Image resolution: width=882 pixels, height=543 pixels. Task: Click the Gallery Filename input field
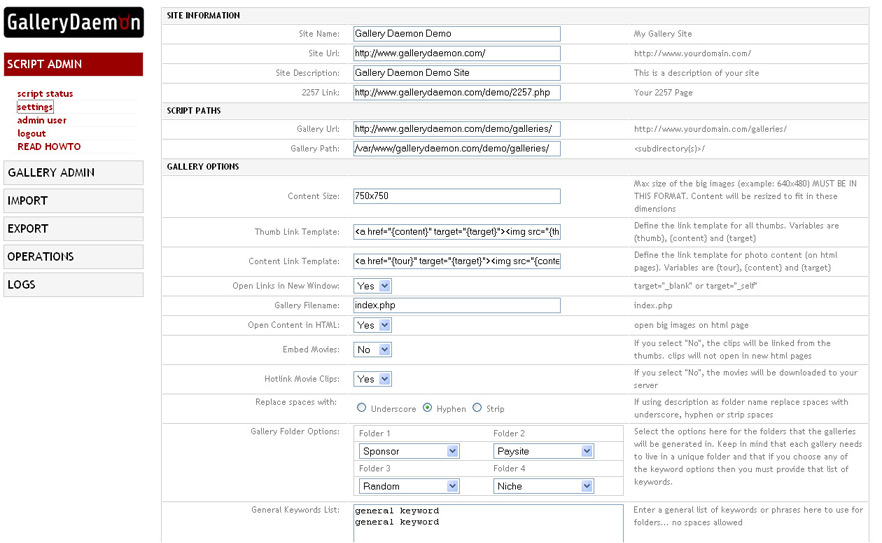457,306
